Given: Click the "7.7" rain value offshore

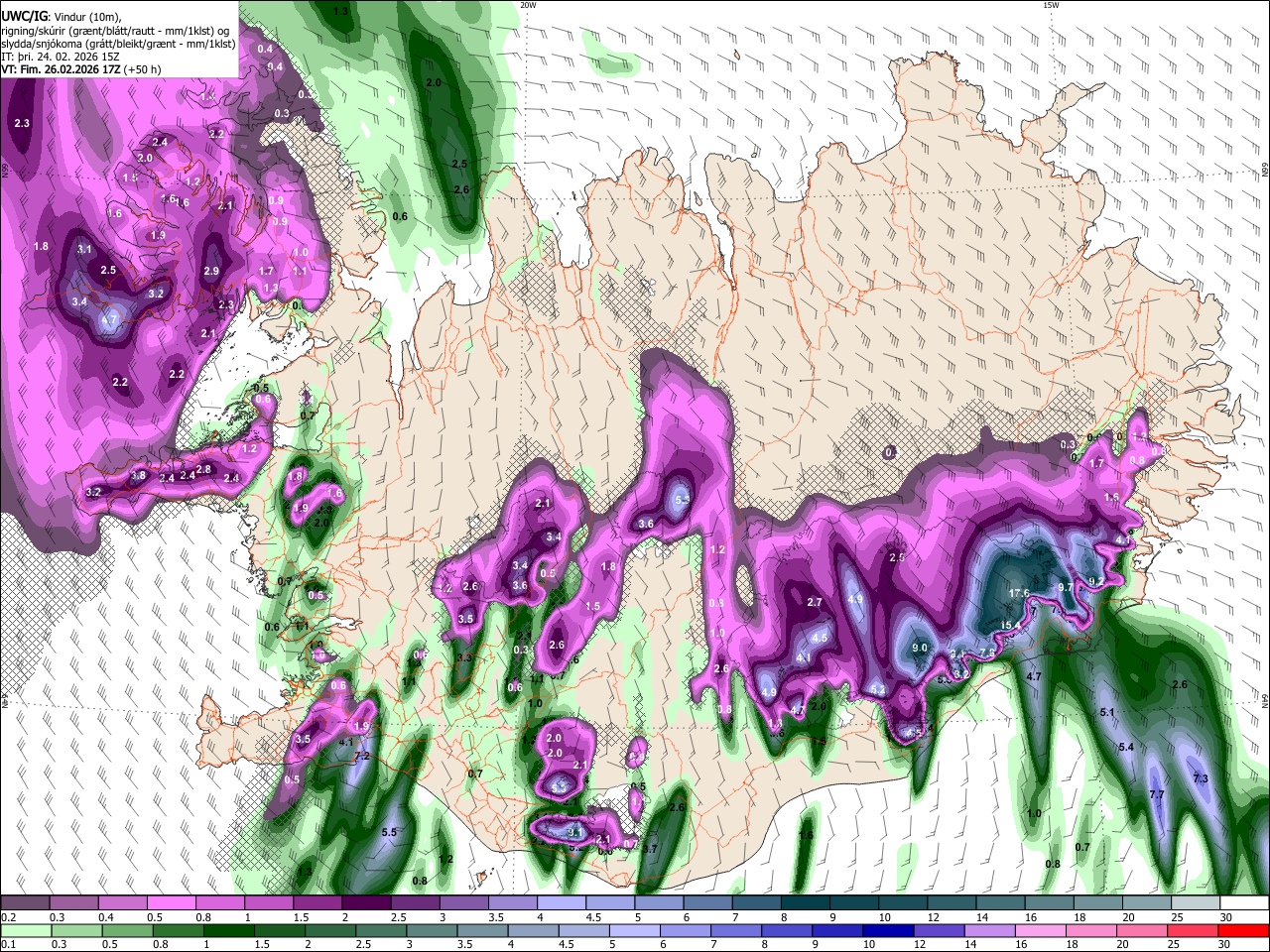Looking at the screenshot, I should click(1156, 795).
